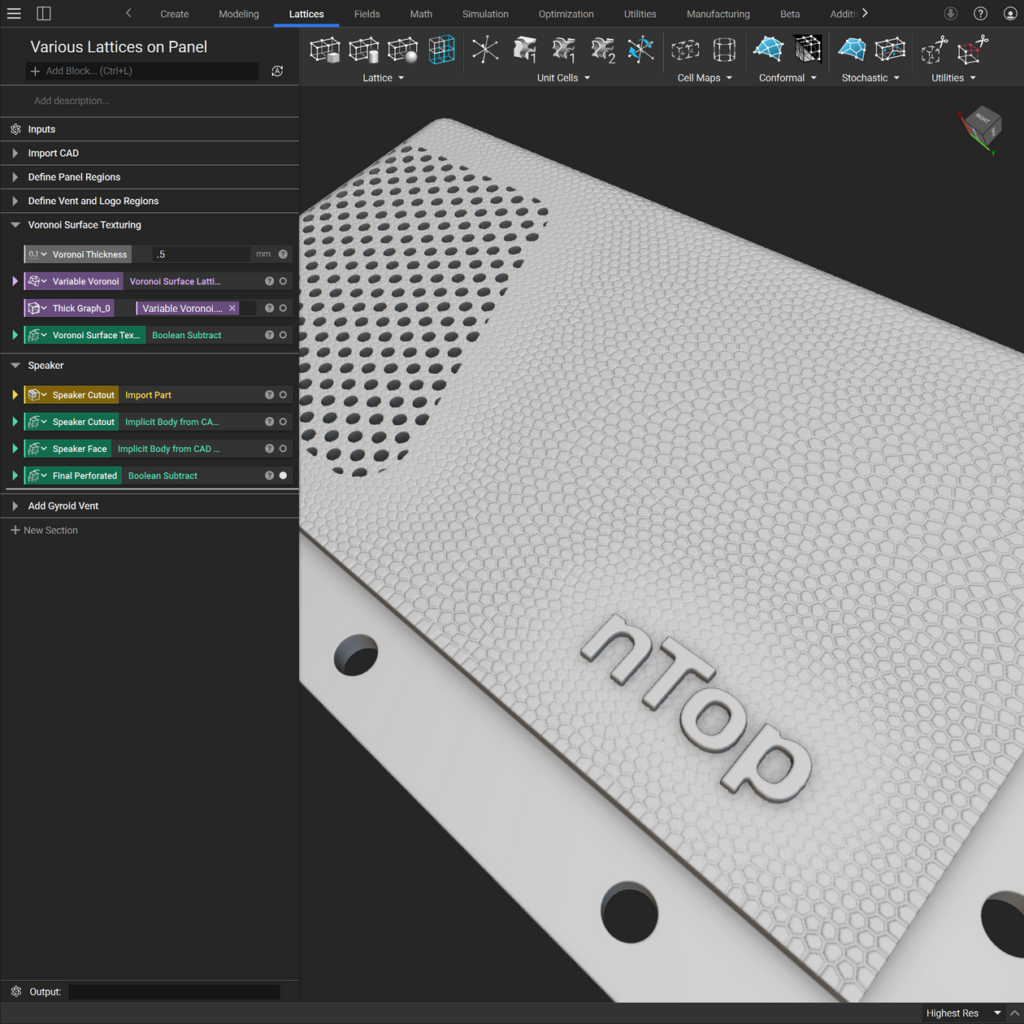Open help for Voronoi Thickness
The image size is (1024, 1024).
(x=283, y=254)
